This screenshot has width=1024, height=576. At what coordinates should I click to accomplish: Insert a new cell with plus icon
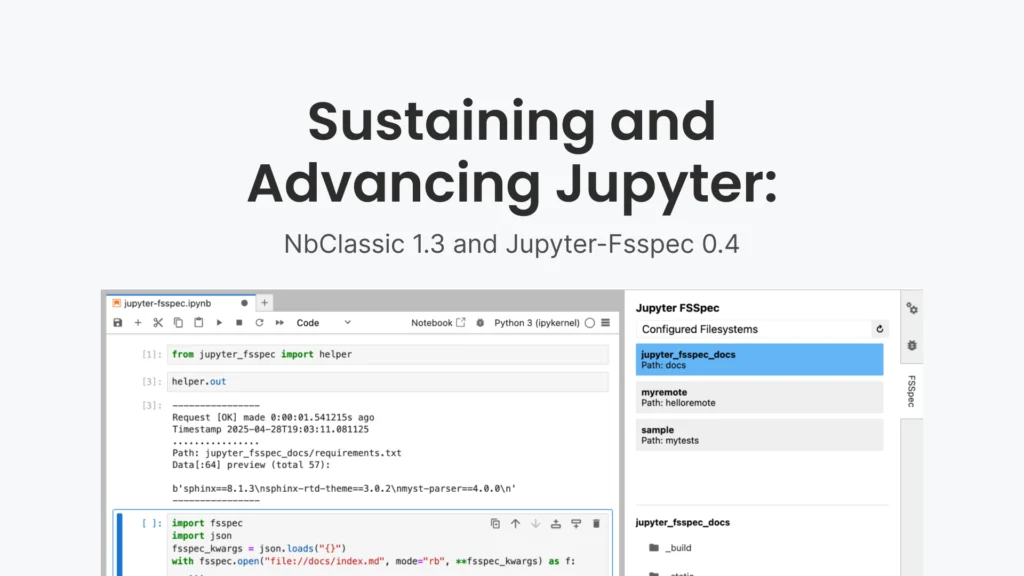coord(138,323)
